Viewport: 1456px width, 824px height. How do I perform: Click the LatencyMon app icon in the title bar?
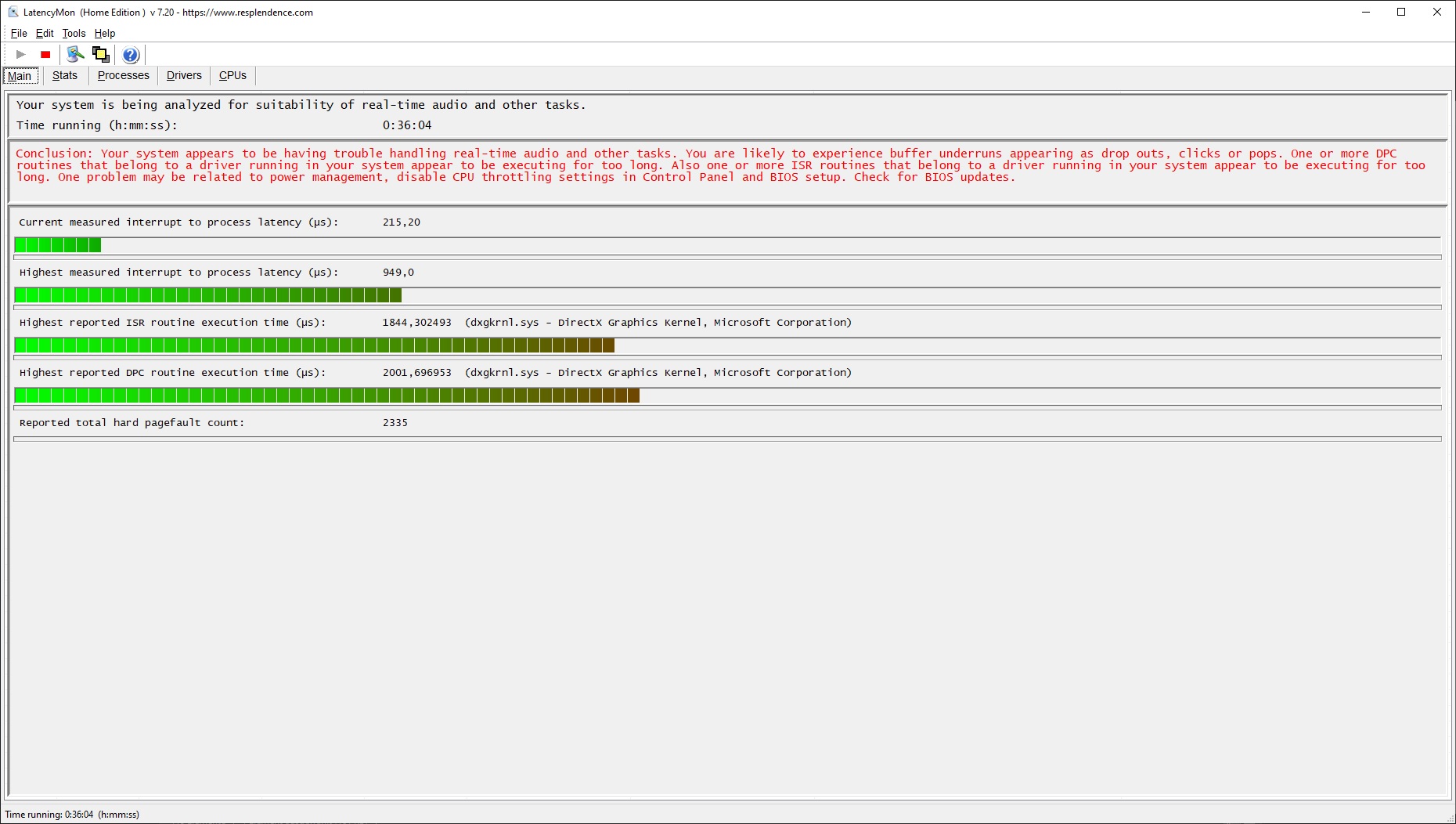[x=13, y=12]
